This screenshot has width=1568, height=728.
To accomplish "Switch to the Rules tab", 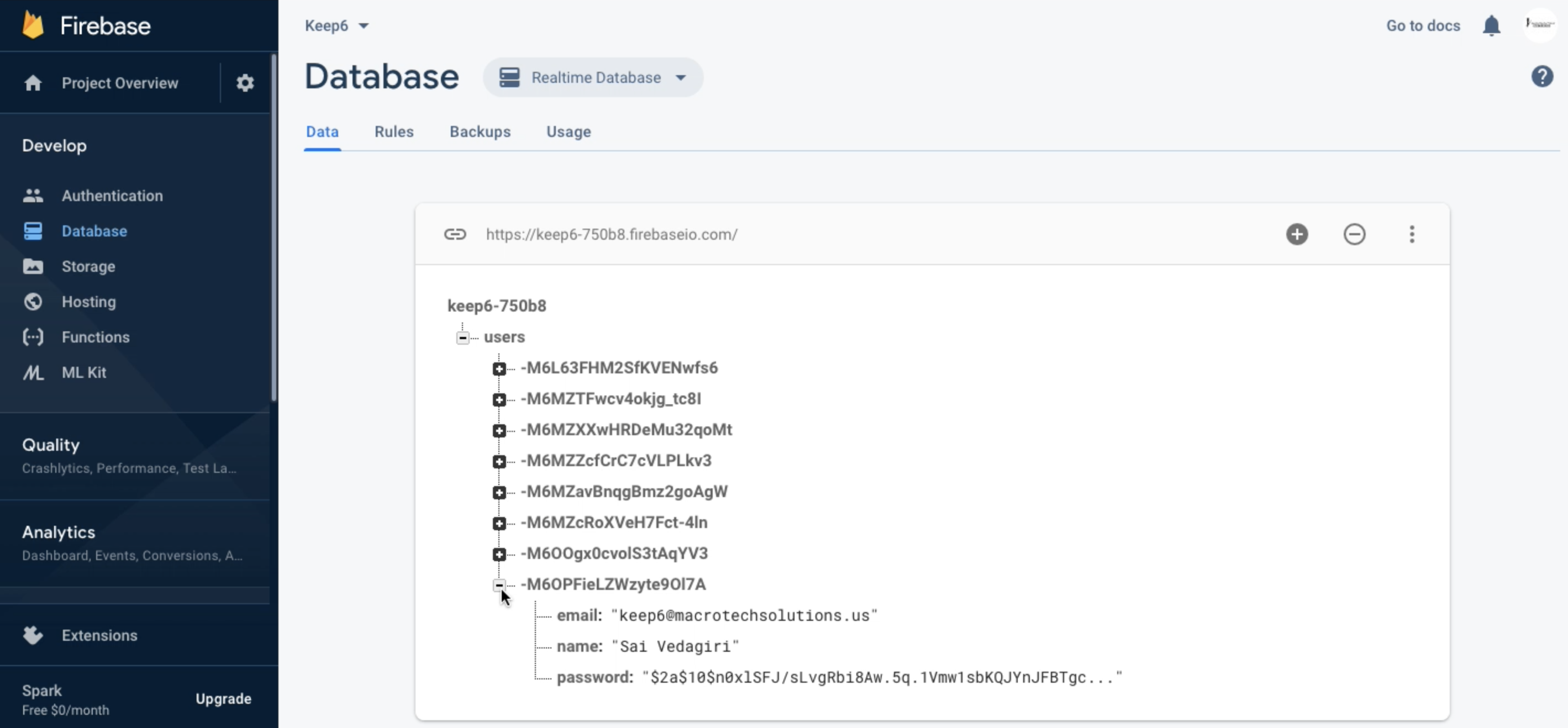I will [x=394, y=131].
